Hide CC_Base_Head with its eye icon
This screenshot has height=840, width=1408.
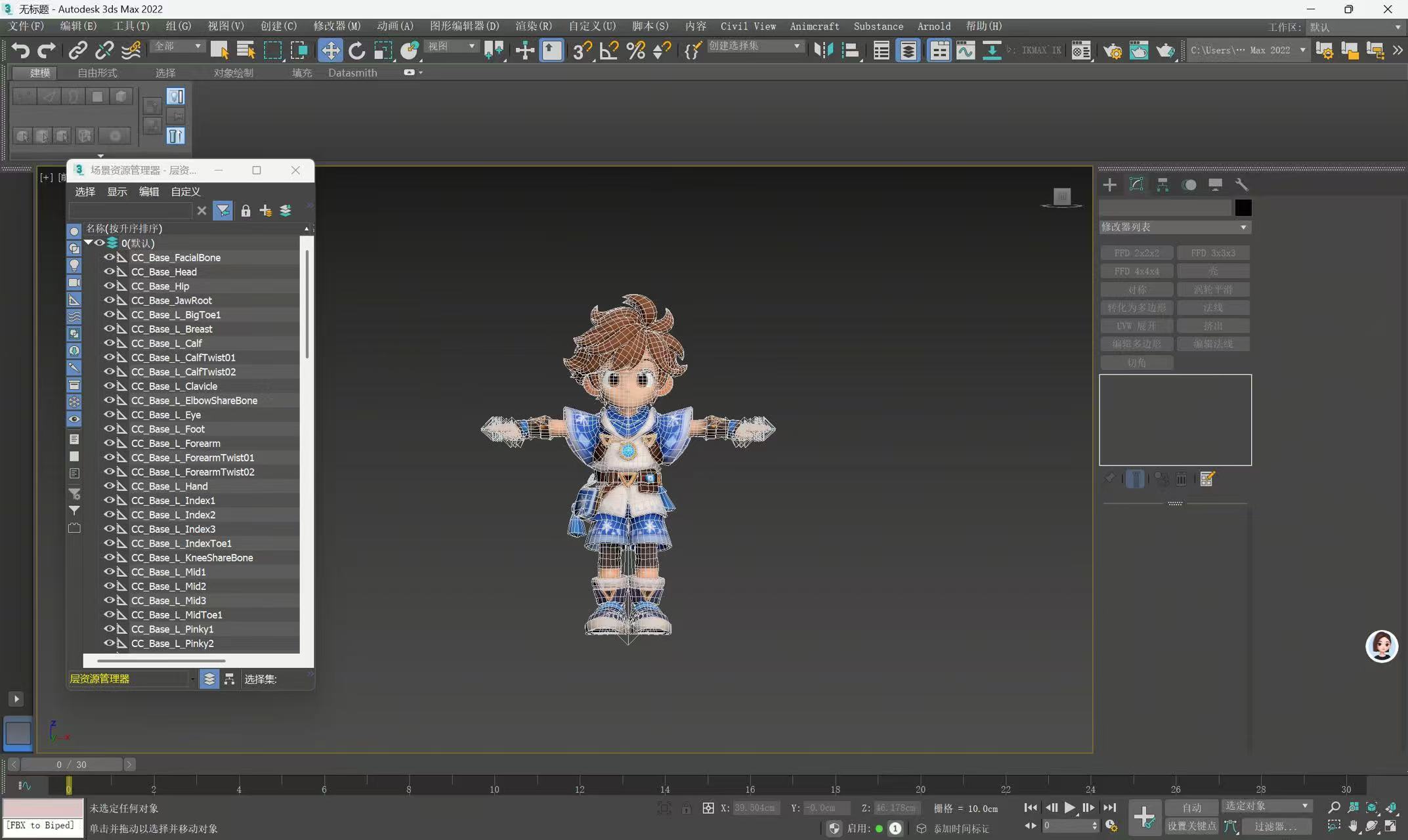[109, 272]
